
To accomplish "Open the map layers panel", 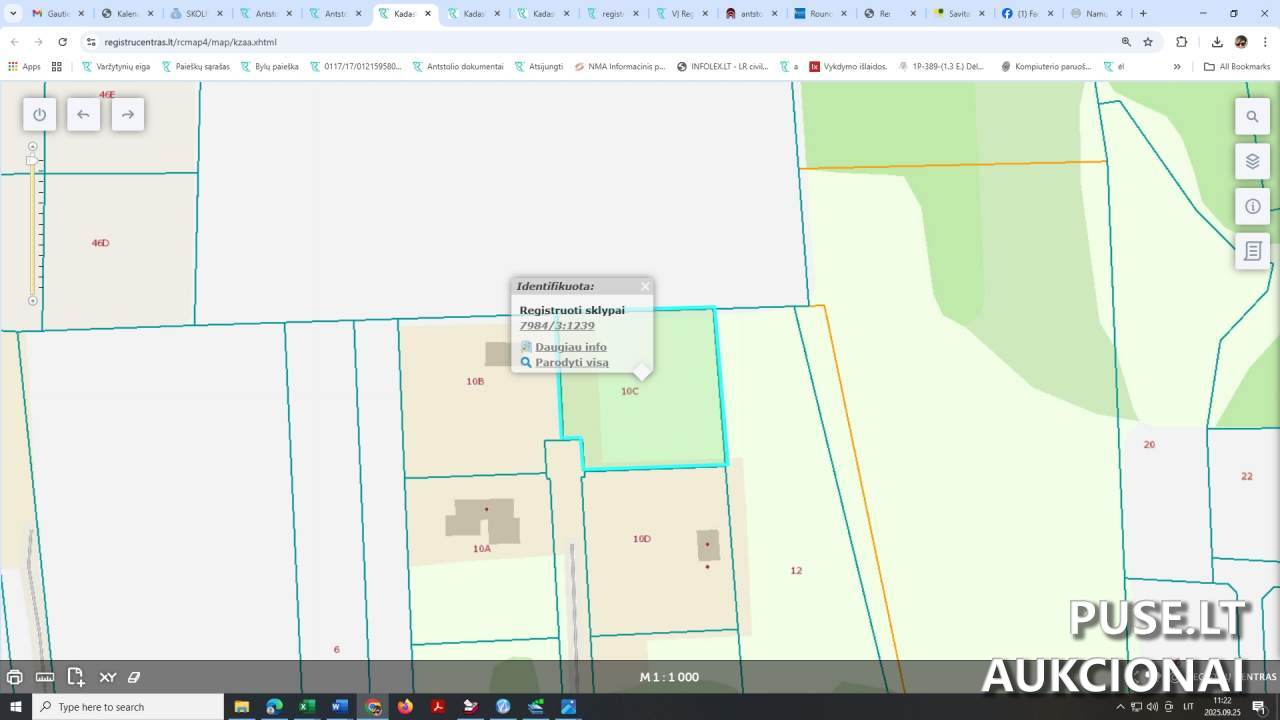I will tap(1252, 161).
